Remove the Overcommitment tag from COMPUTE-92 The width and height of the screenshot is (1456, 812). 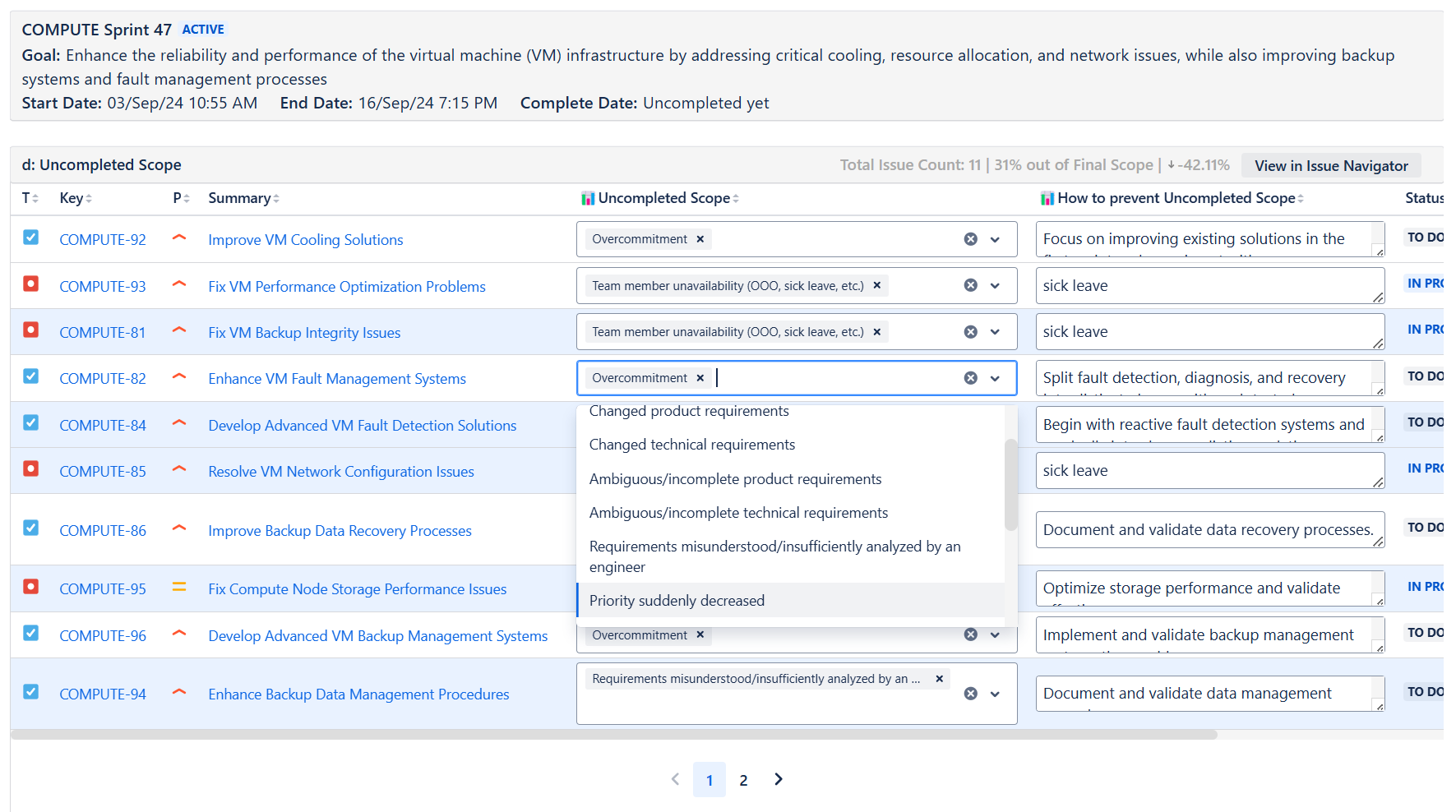700,238
